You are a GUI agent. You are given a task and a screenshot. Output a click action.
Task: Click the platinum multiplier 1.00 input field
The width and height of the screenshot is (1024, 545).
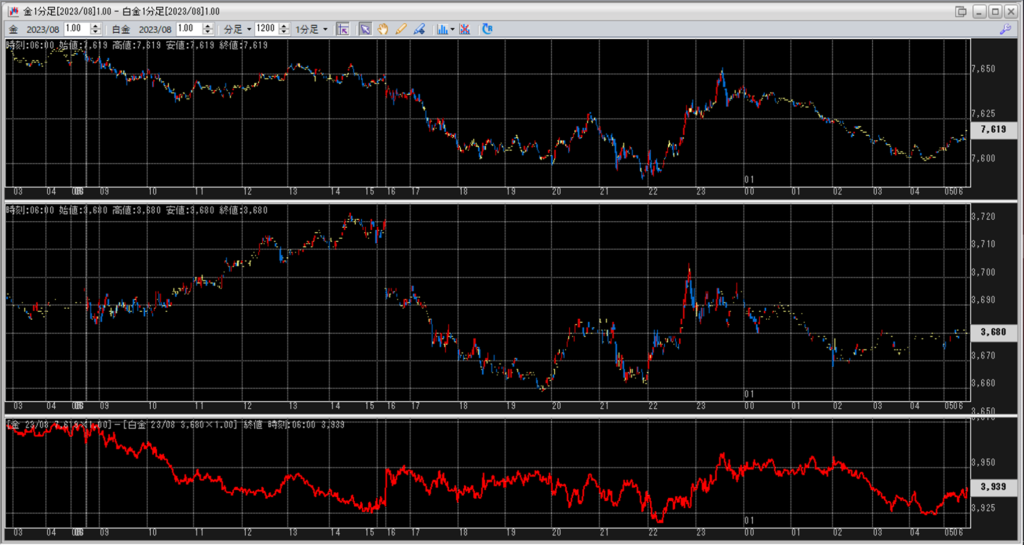point(188,29)
